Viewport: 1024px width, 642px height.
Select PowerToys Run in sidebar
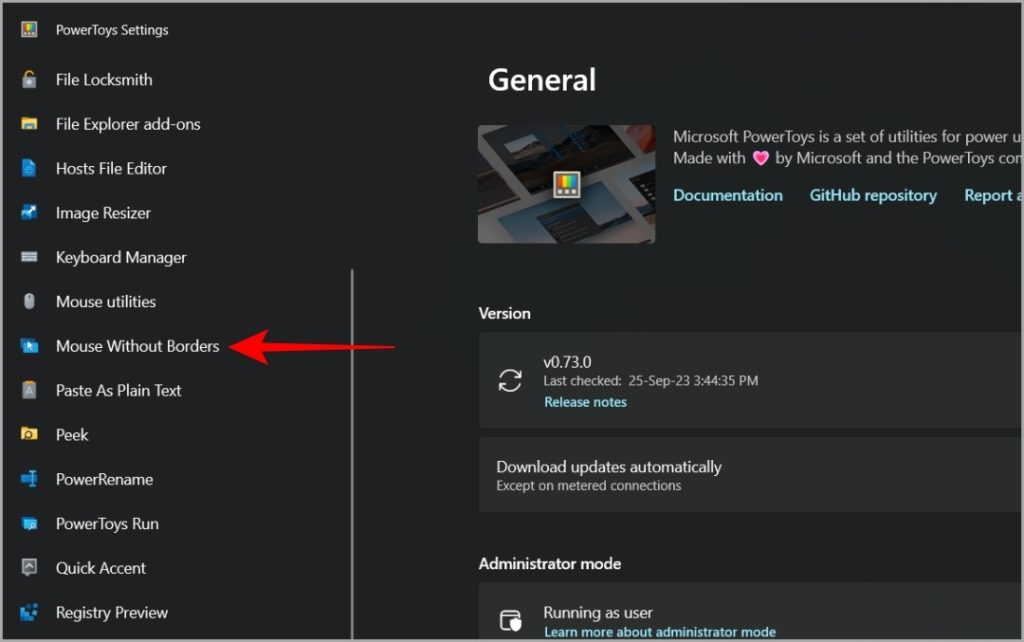[x=107, y=524]
